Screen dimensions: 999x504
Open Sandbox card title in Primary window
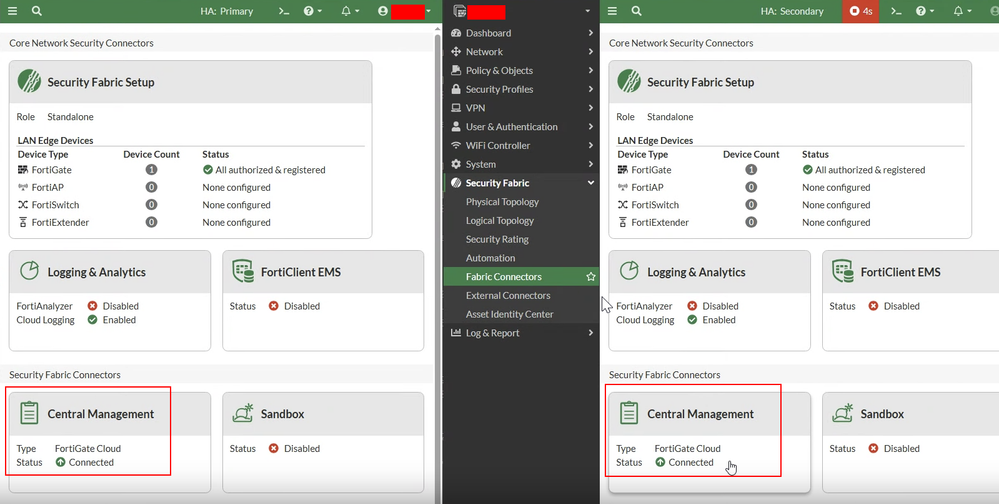click(x=282, y=414)
